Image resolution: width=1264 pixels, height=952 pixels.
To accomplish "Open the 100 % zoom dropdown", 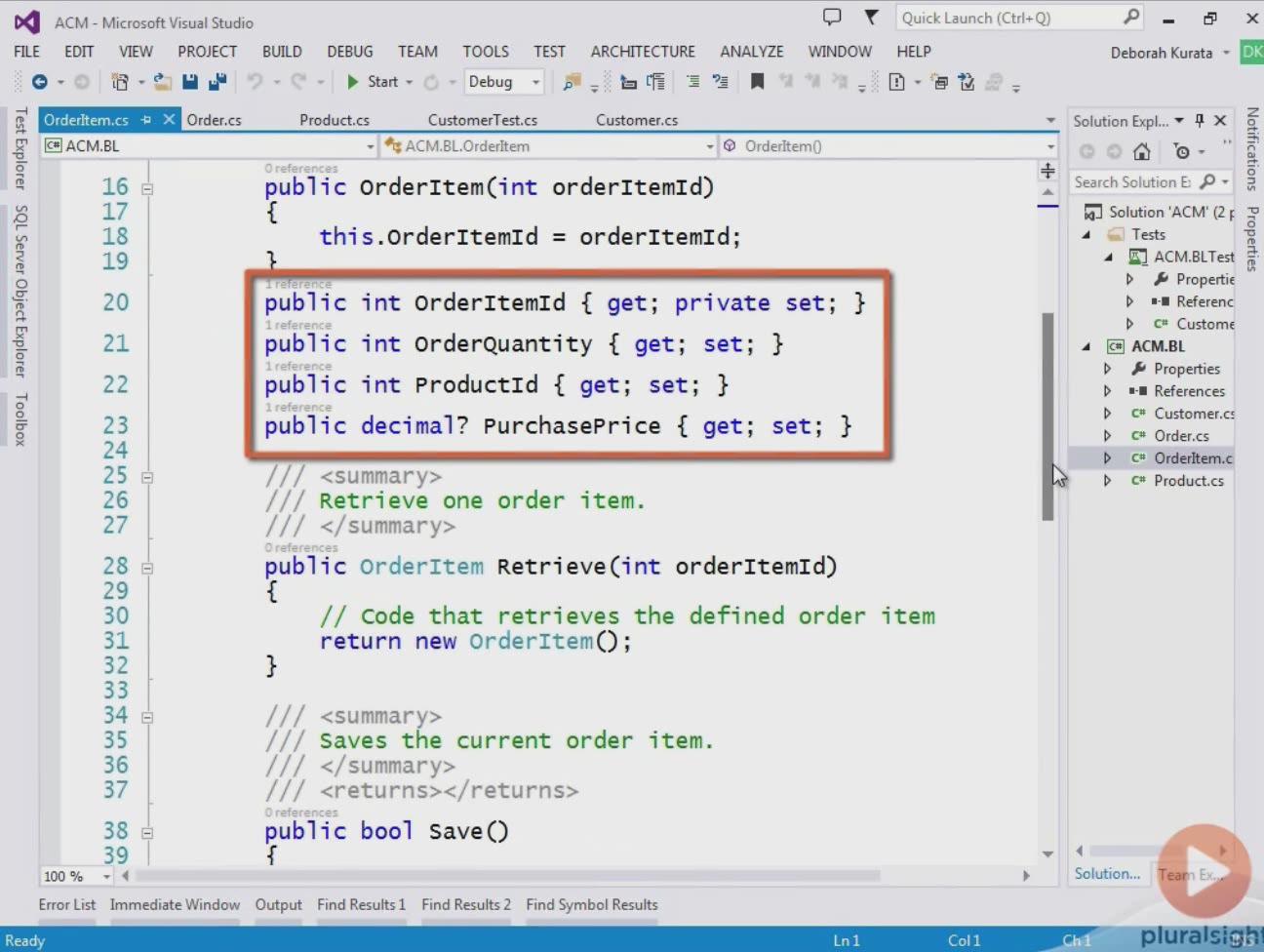I will pos(106,876).
